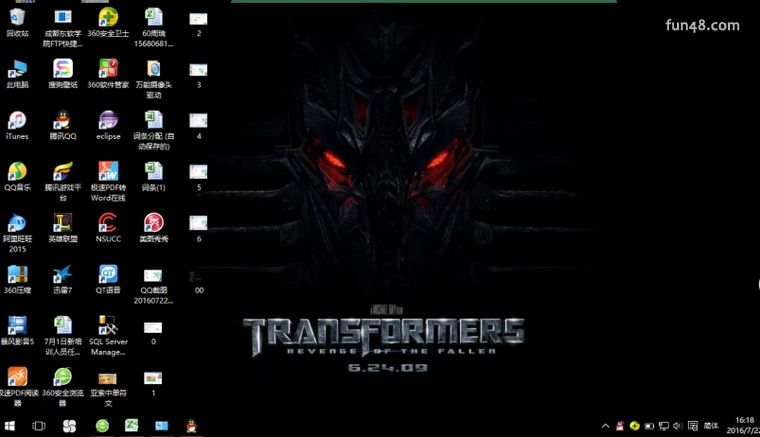Open Task View from the taskbar
The height and width of the screenshot is (437, 760).
point(39,426)
